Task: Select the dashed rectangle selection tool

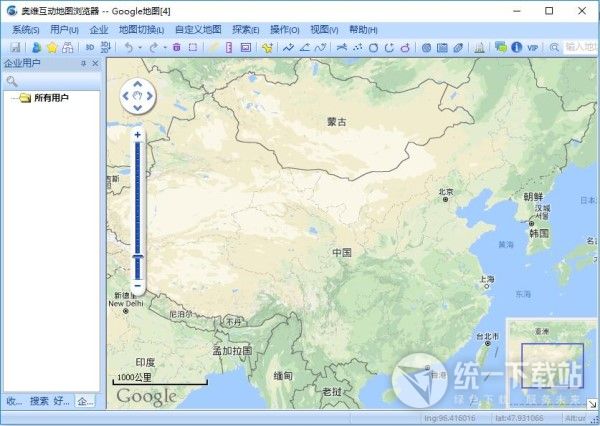Action: (x=193, y=47)
